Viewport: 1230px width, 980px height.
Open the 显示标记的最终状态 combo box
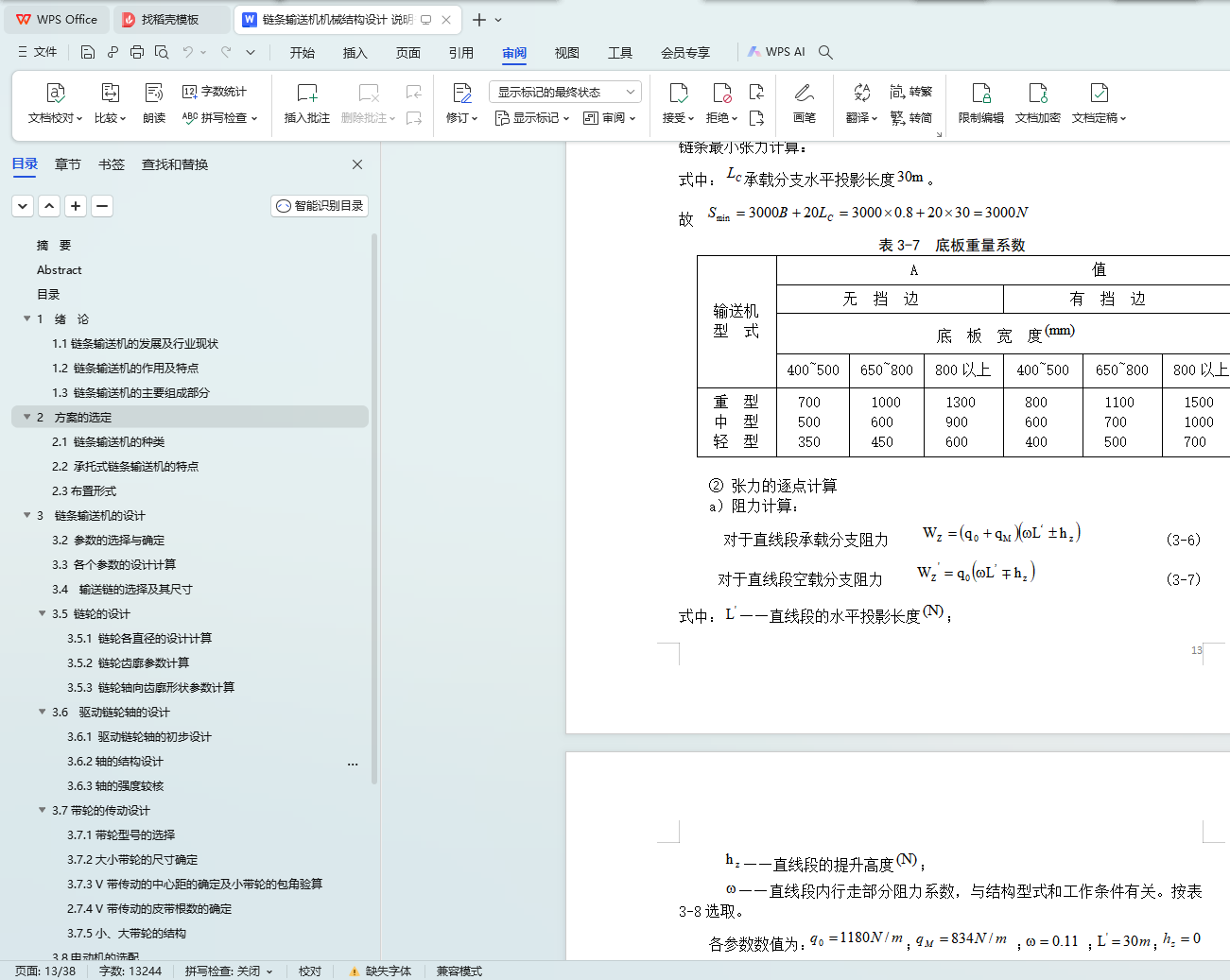[565, 92]
